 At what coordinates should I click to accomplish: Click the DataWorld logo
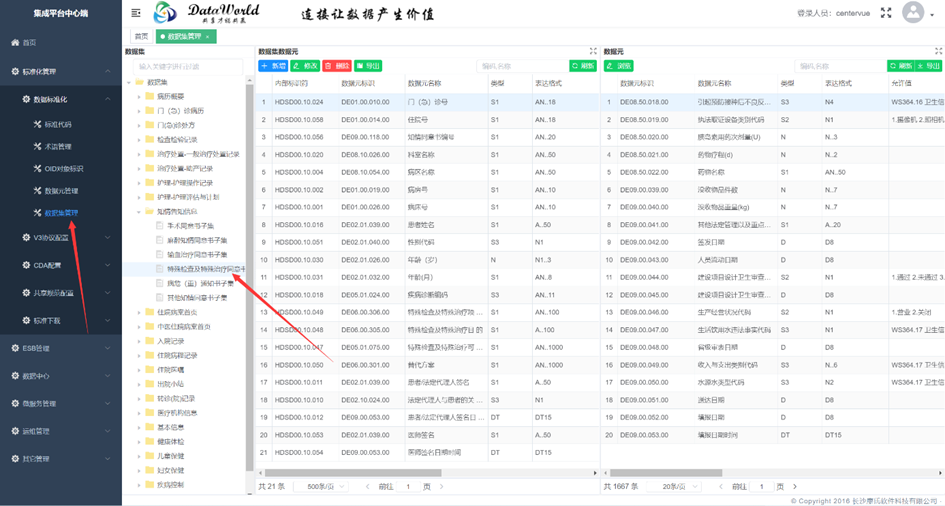click(x=207, y=13)
